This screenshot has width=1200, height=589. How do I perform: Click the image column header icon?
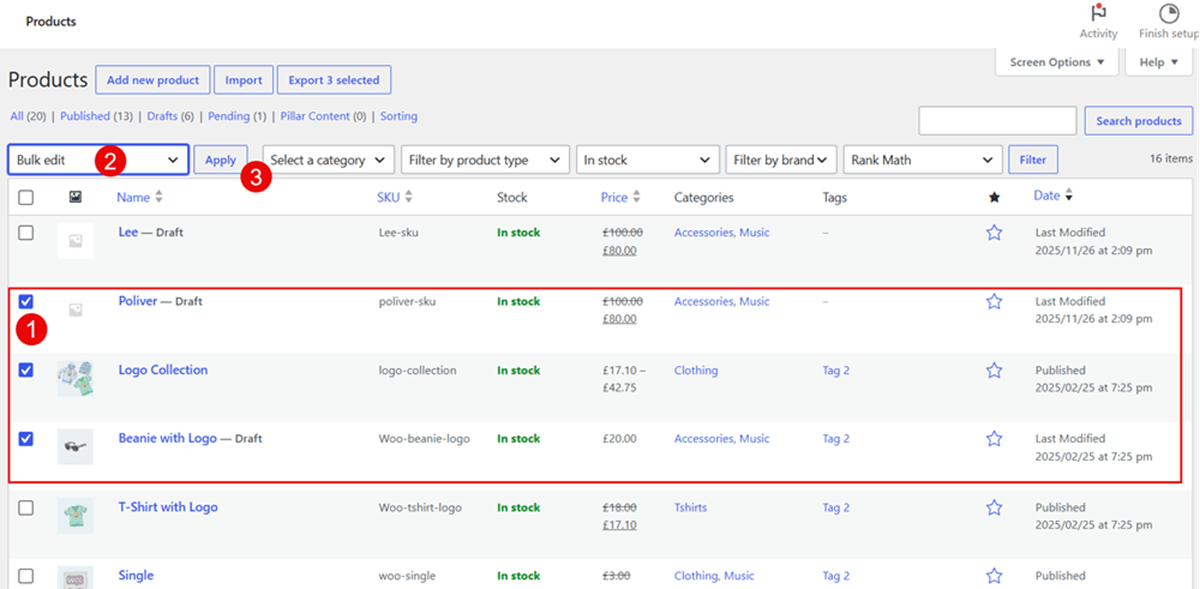(75, 197)
